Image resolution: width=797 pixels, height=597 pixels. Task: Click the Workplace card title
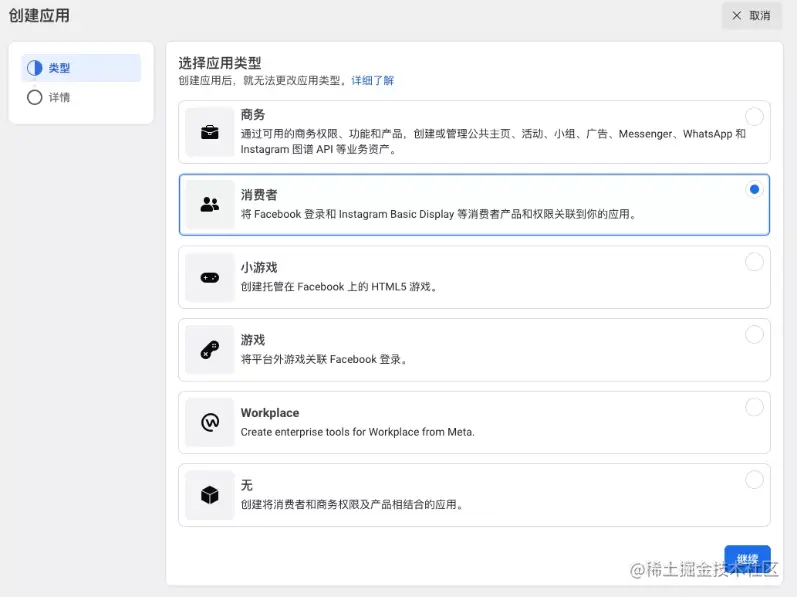270,413
